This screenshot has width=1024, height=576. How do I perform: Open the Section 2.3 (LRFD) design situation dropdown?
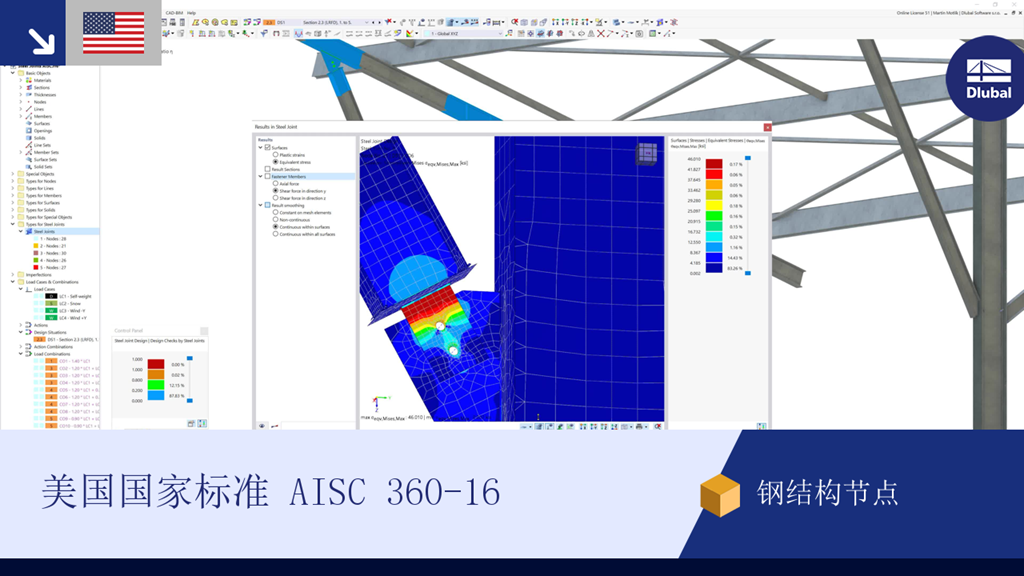coord(366,22)
